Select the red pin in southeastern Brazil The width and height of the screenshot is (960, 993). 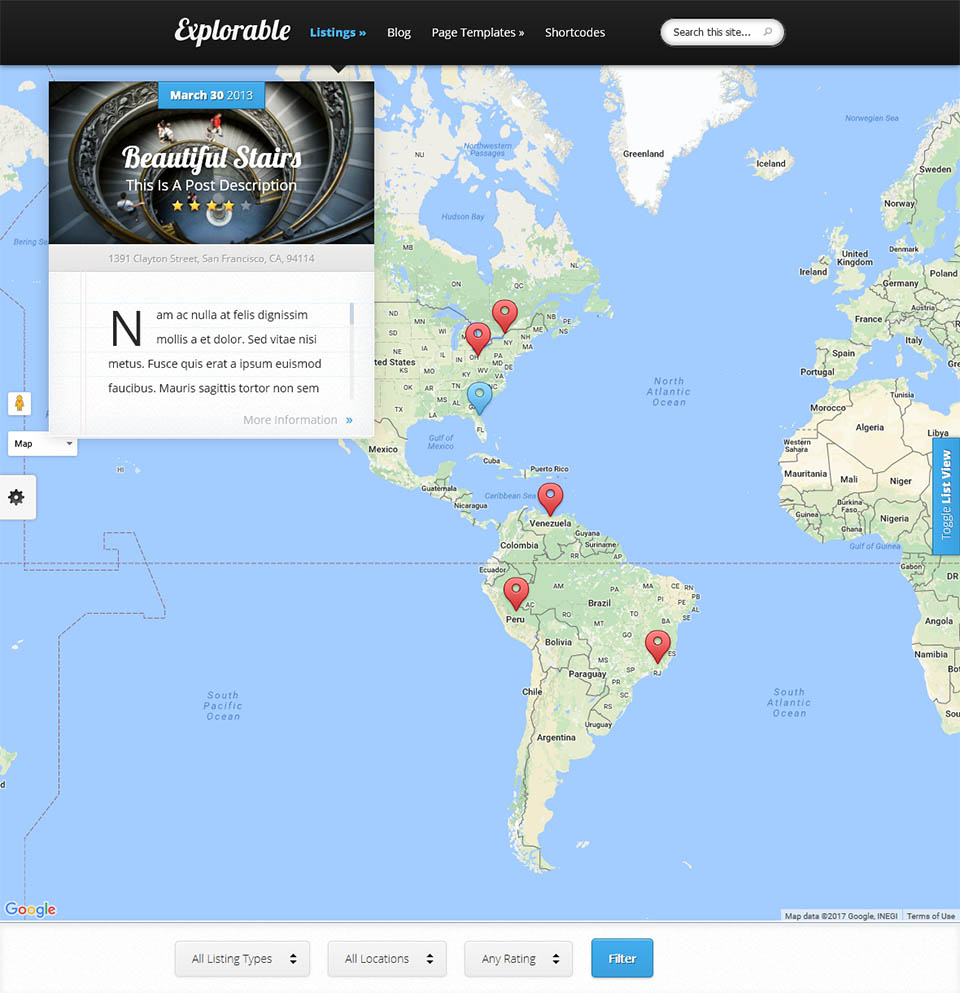[657, 645]
